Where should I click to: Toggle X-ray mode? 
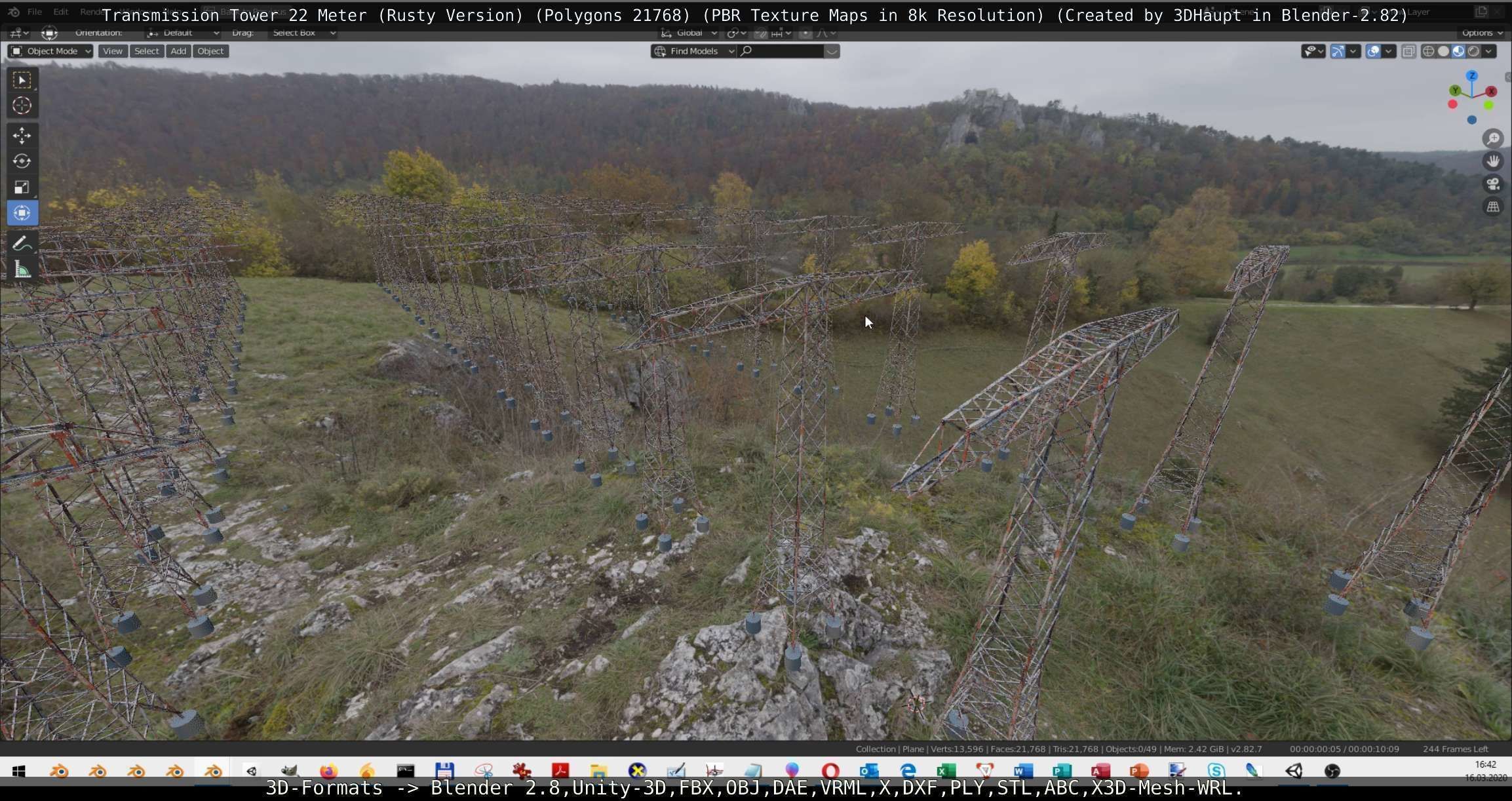[x=1408, y=51]
